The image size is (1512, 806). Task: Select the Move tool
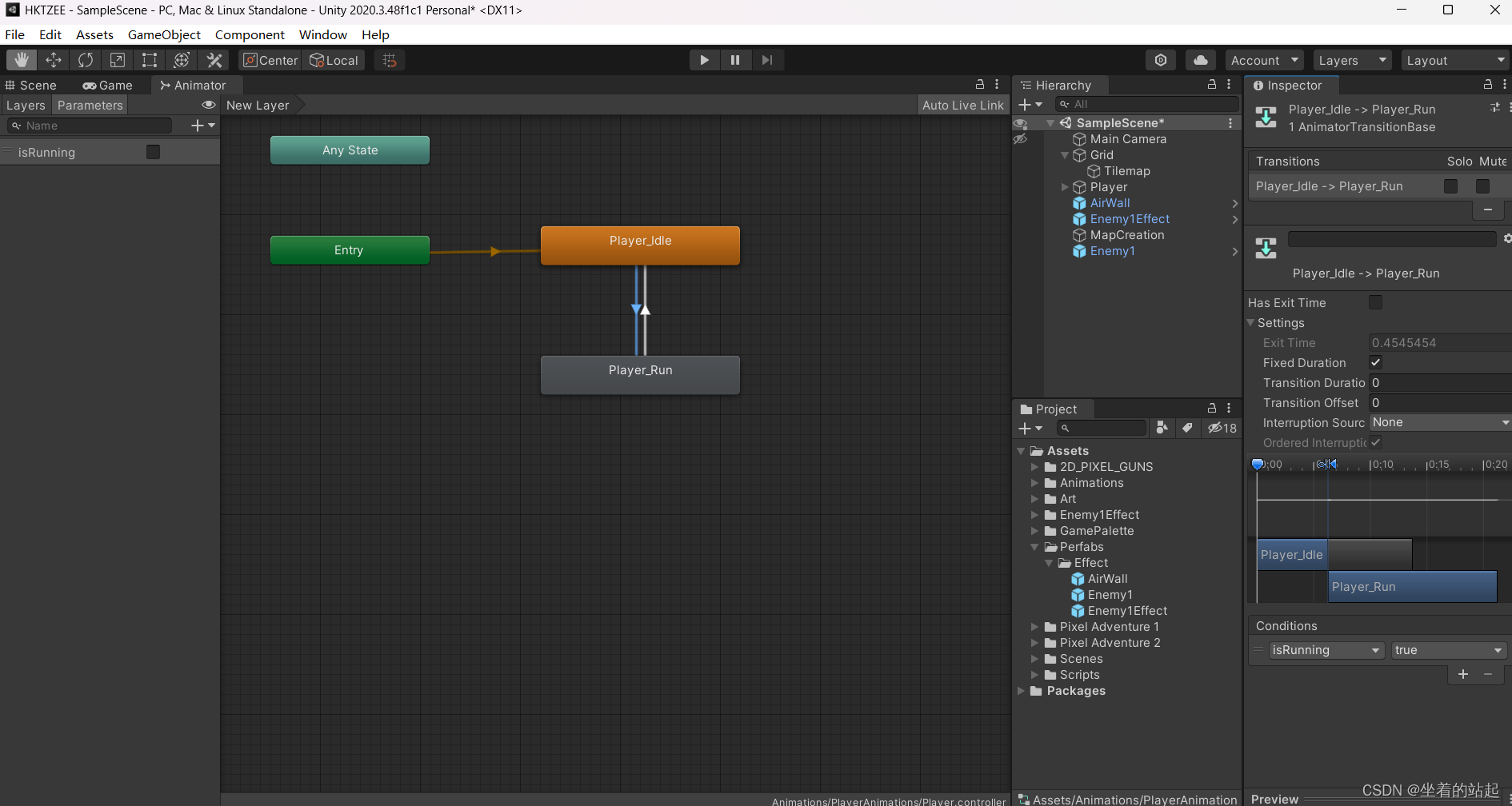[x=53, y=59]
